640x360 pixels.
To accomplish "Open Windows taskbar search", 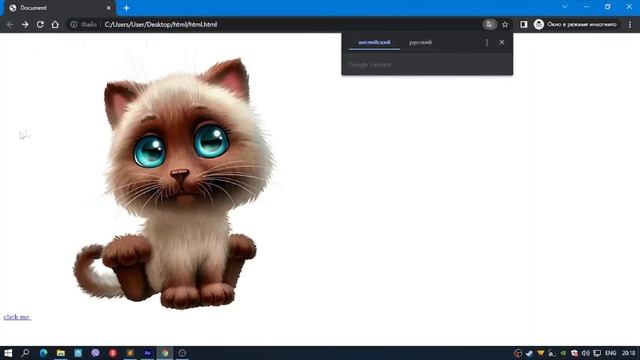I will coord(25,353).
